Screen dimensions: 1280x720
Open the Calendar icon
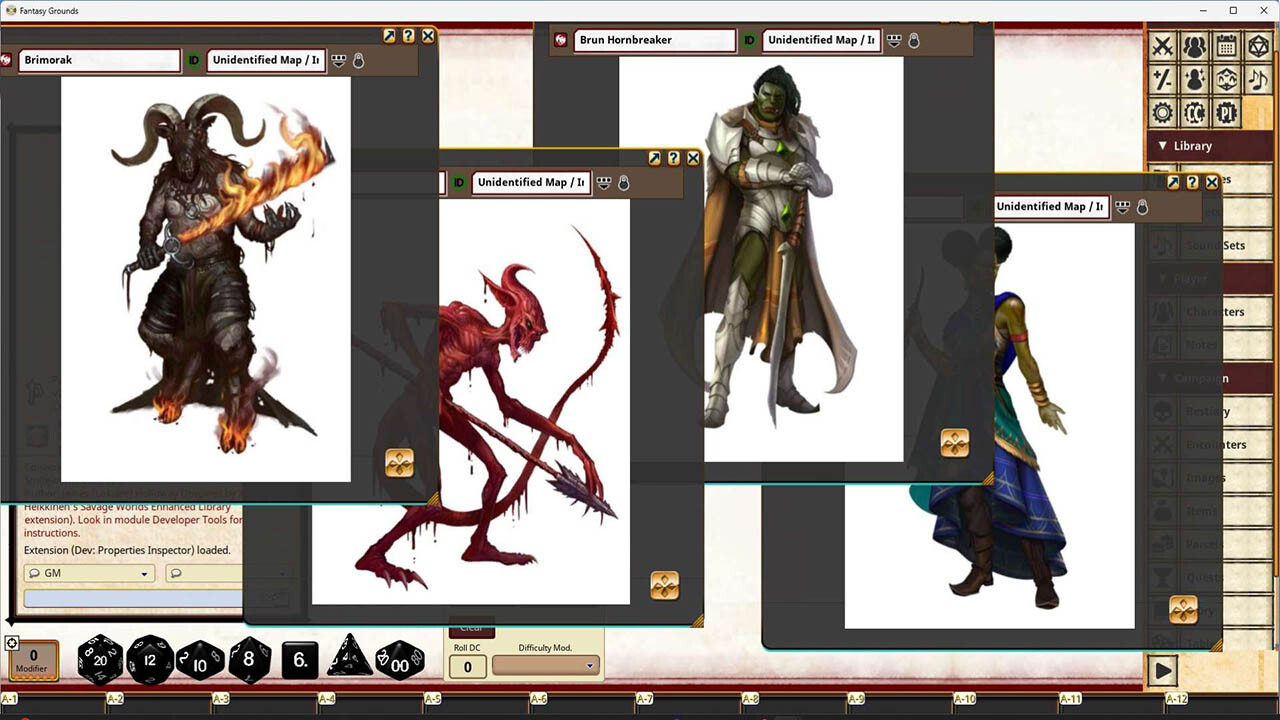click(1229, 46)
